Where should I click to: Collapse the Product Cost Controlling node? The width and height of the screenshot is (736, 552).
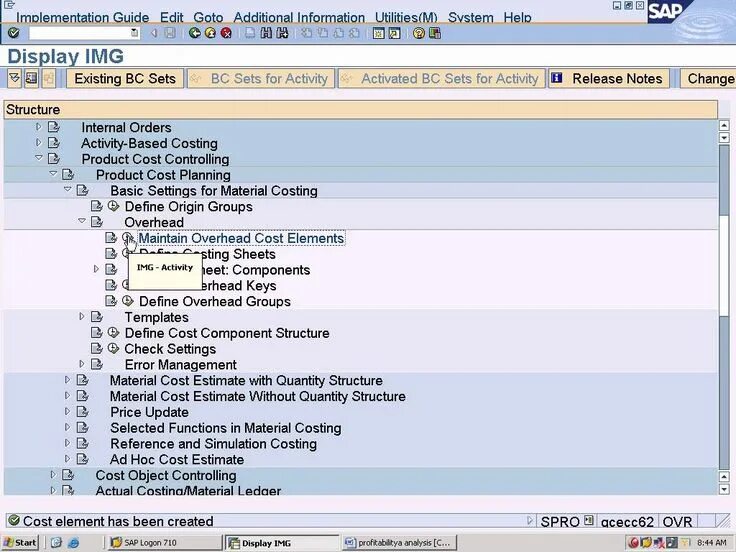(39, 158)
